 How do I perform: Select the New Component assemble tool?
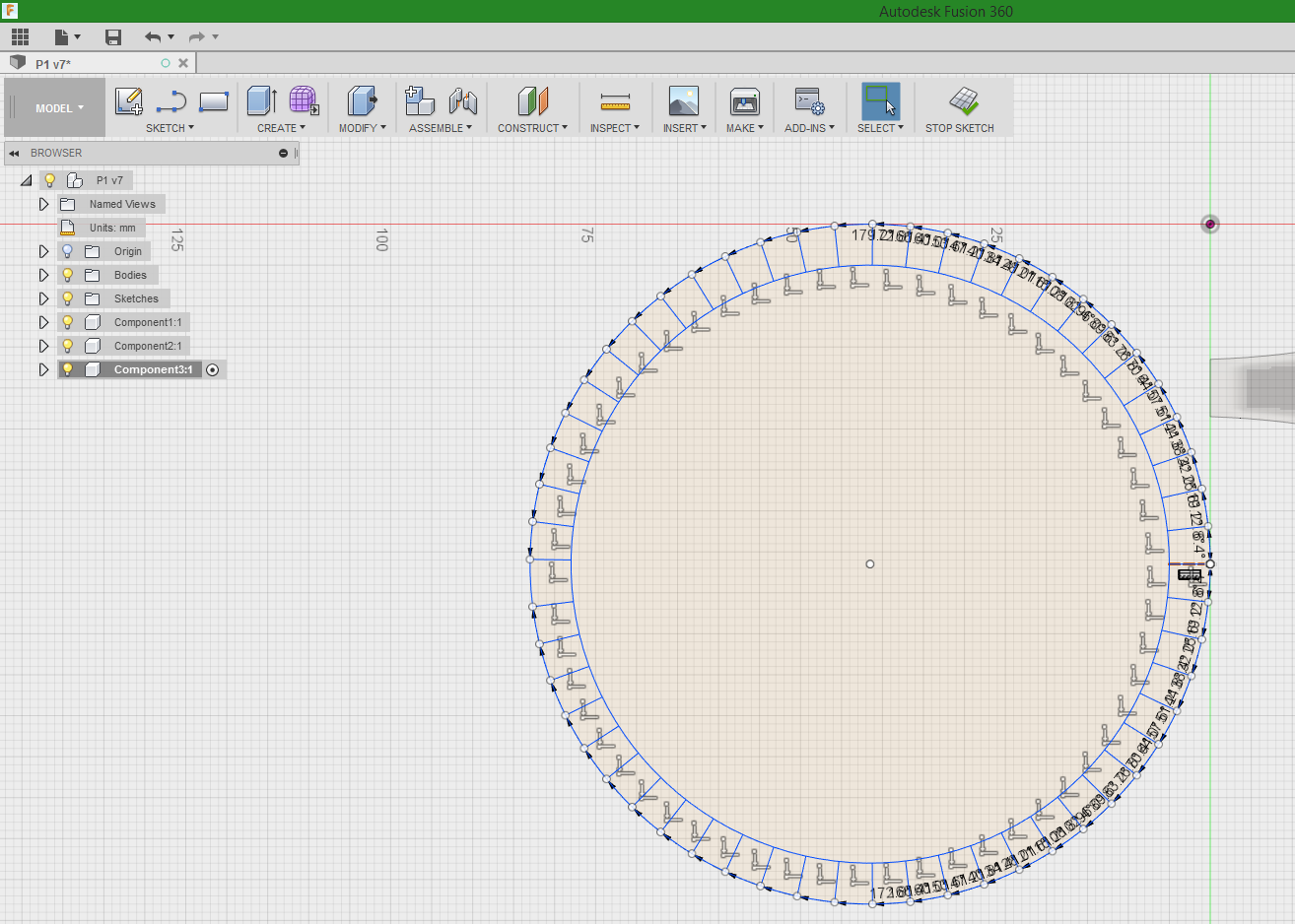coord(420,100)
